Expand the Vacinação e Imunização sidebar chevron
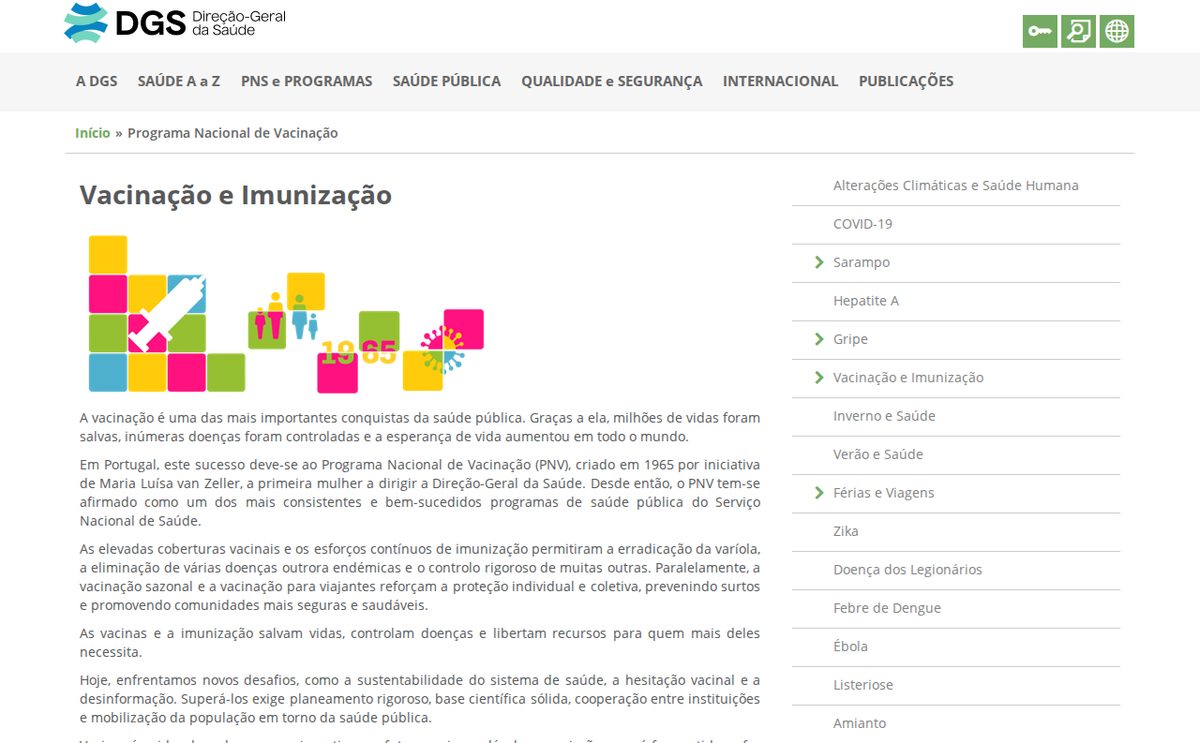 pos(820,377)
